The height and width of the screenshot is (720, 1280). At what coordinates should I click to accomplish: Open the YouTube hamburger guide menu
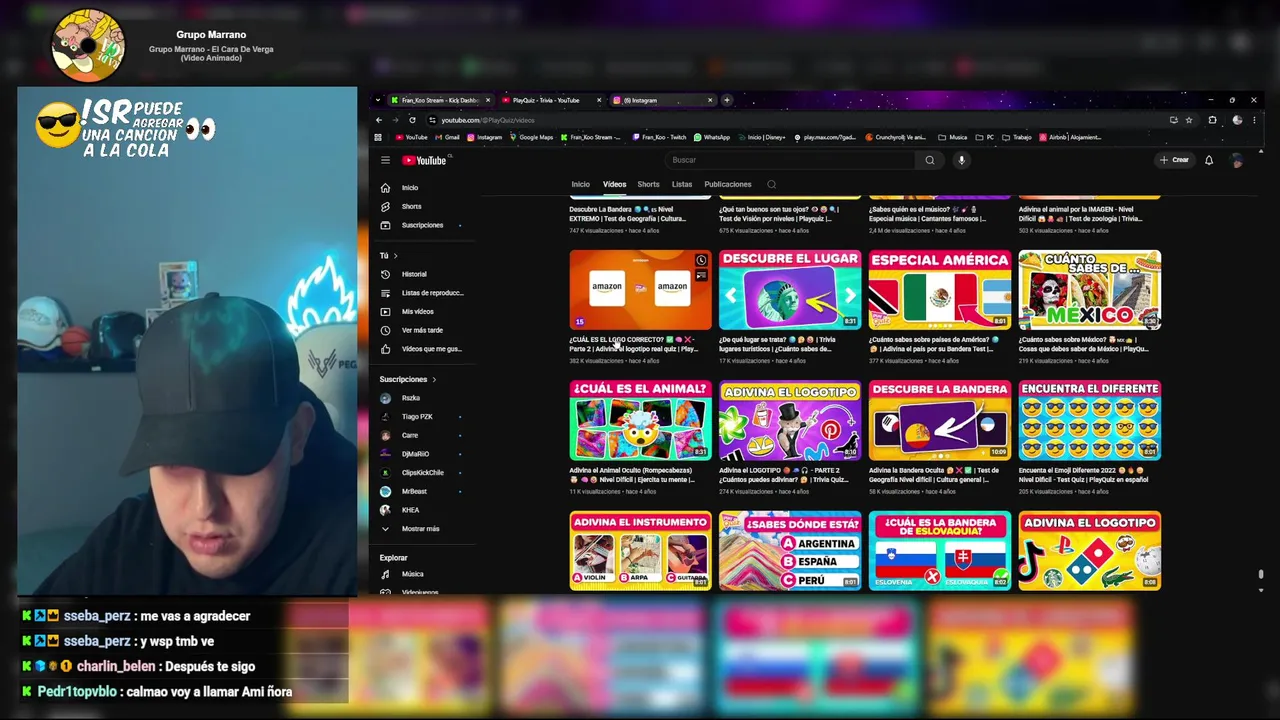pos(385,160)
